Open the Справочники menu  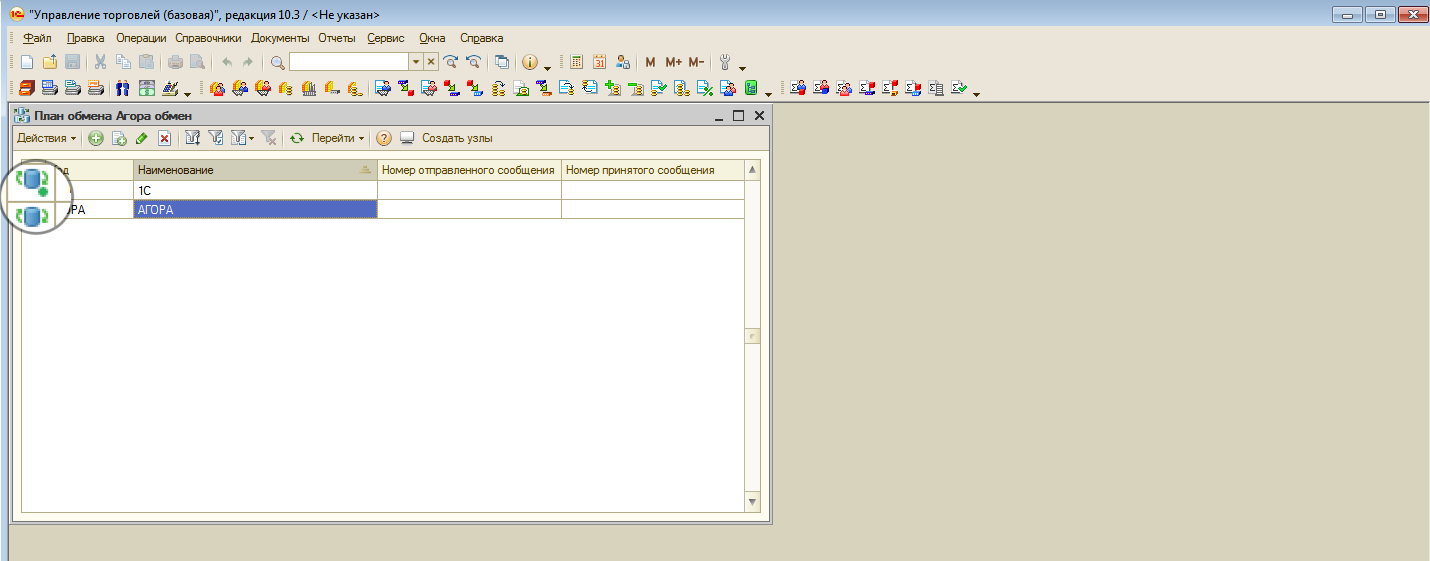[x=208, y=38]
